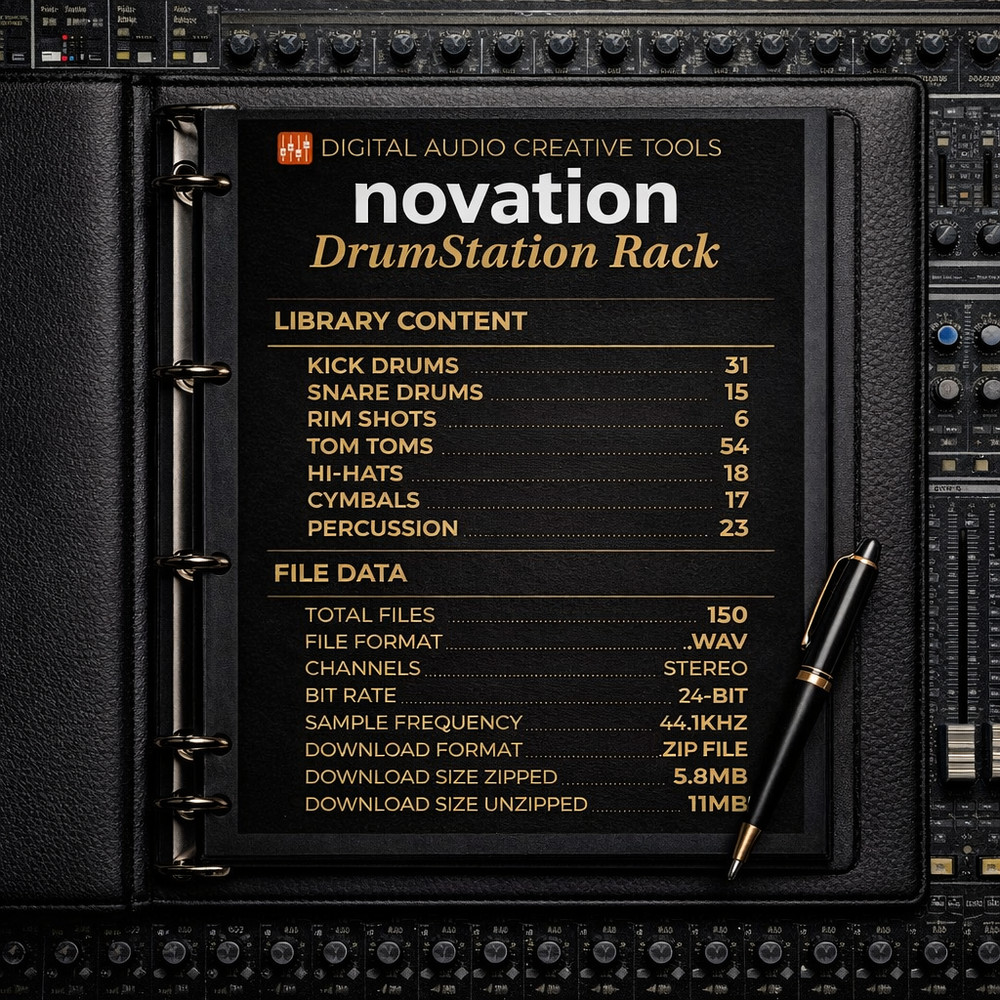
Task: Toggle the red LED button on the top-left channel strip
Action: (x=64, y=37)
